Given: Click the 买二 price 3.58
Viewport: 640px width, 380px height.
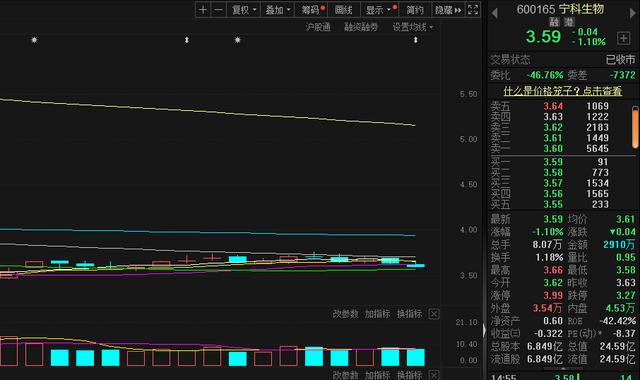Looking at the screenshot, I should [553, 173].
